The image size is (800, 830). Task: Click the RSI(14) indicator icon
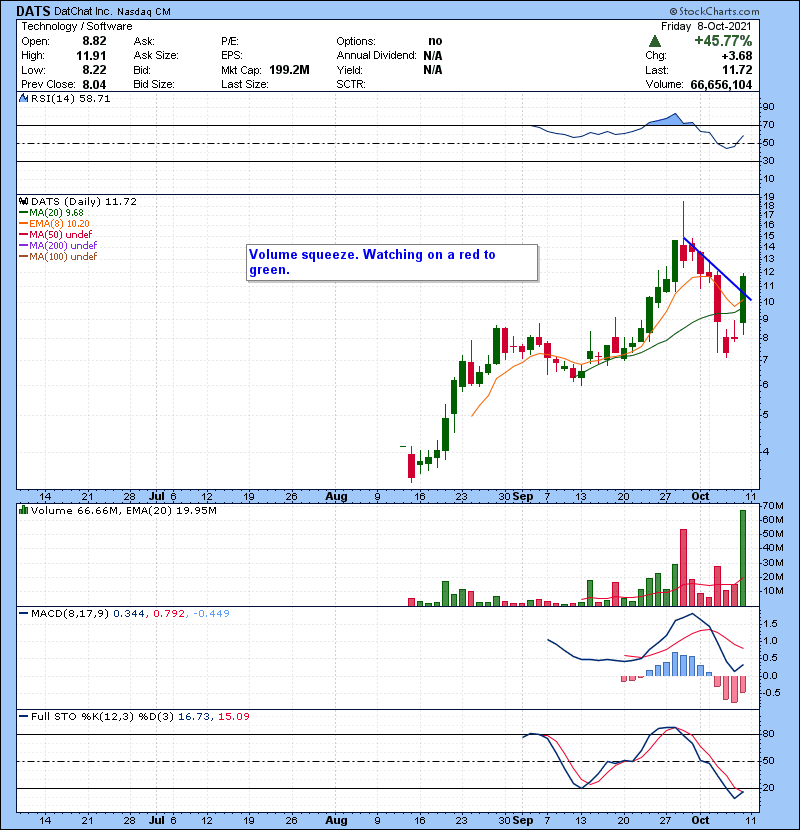click(24, 98)
